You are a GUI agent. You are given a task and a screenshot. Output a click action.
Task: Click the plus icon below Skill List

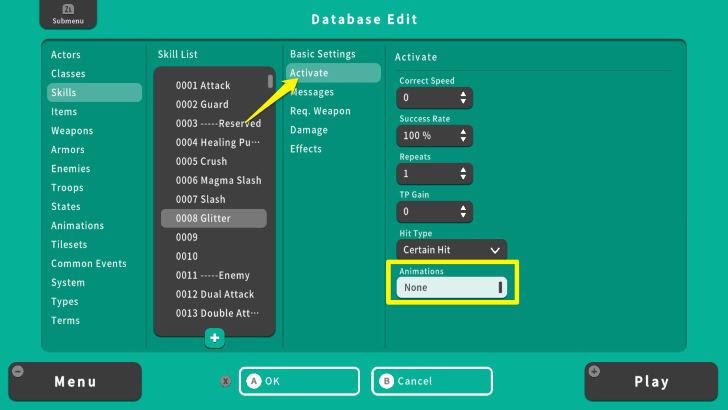(x=214, y=338)
